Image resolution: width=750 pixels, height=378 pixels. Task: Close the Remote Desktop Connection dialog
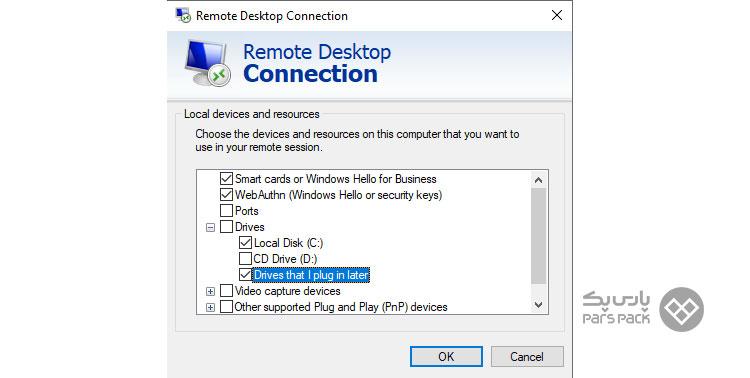pyautogui.click(x=557, y=15)
